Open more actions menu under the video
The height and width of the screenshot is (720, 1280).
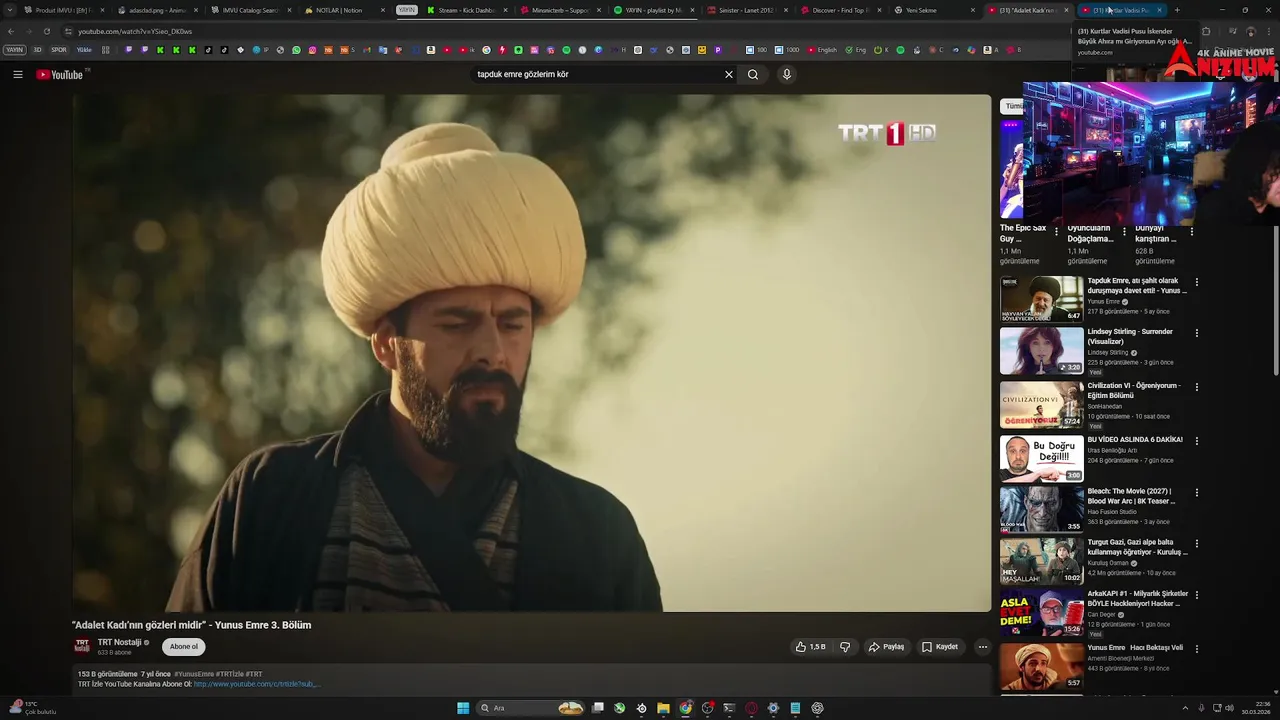coord(982,647)
